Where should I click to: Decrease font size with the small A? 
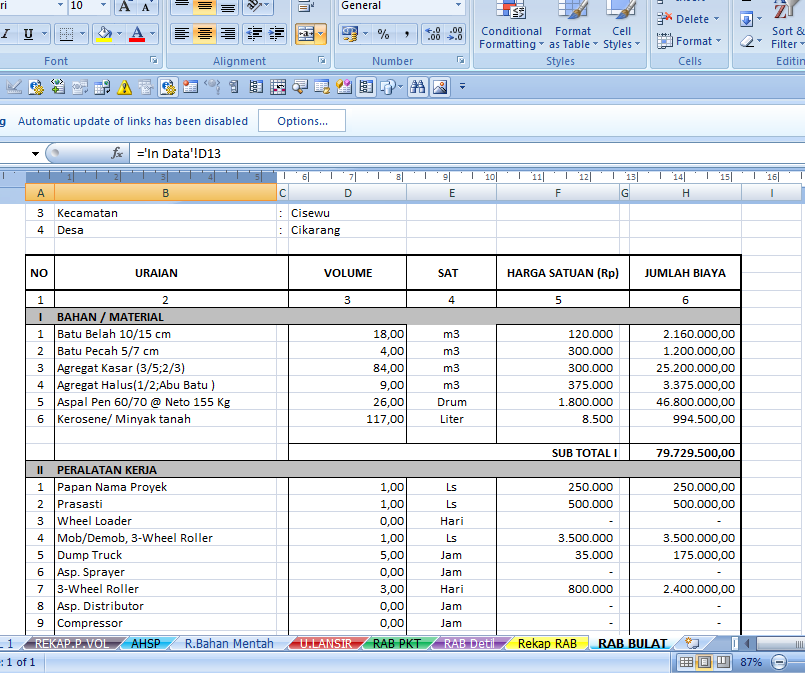tap(146, 6)
